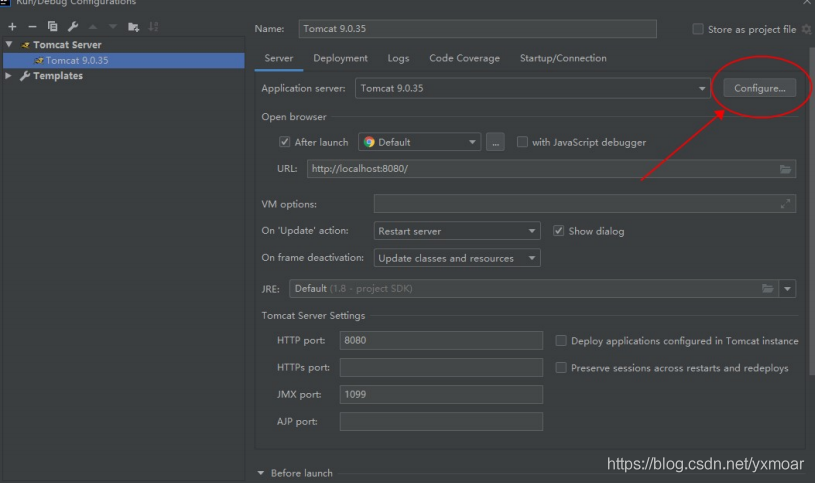Move configuration up arrow
The width and height of the screenshot is (815, 483).
click(93, 27)
